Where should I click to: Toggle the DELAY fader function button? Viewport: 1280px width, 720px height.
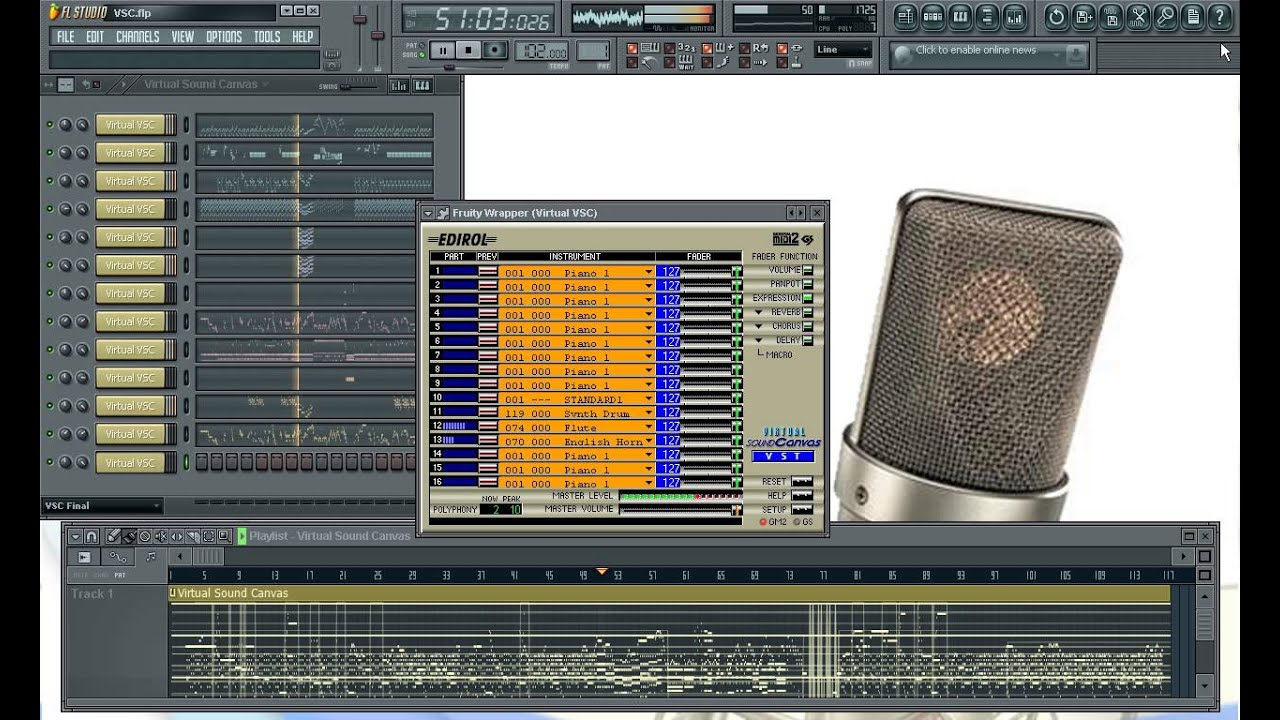[807, 340]
